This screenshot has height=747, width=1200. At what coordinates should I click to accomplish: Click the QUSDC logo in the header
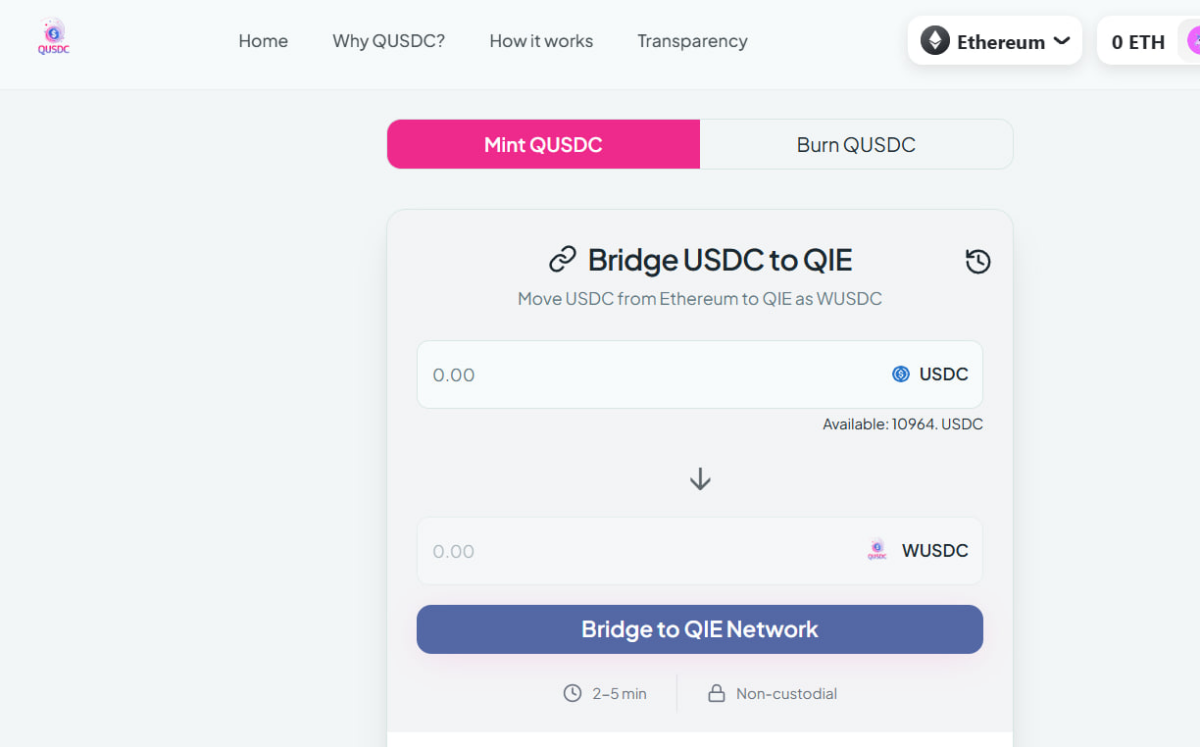tap(54, 38)
